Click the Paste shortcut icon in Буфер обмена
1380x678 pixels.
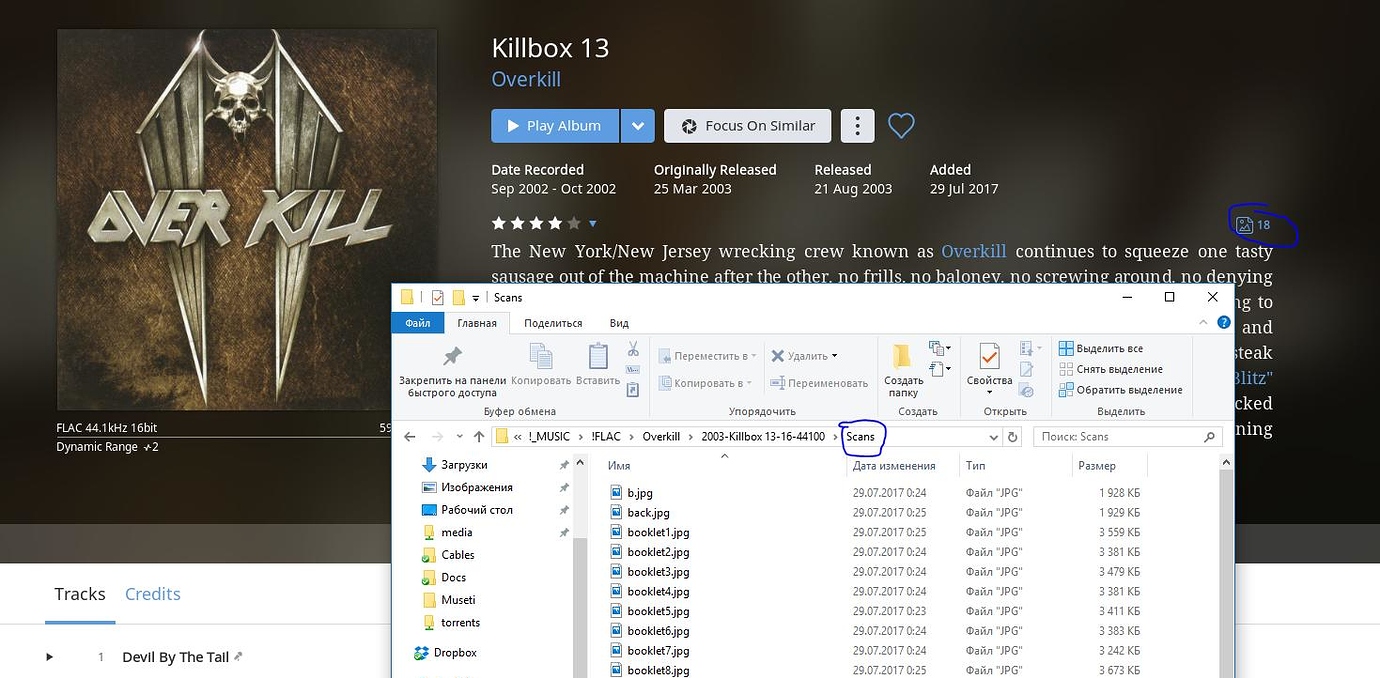click(633, 388)
